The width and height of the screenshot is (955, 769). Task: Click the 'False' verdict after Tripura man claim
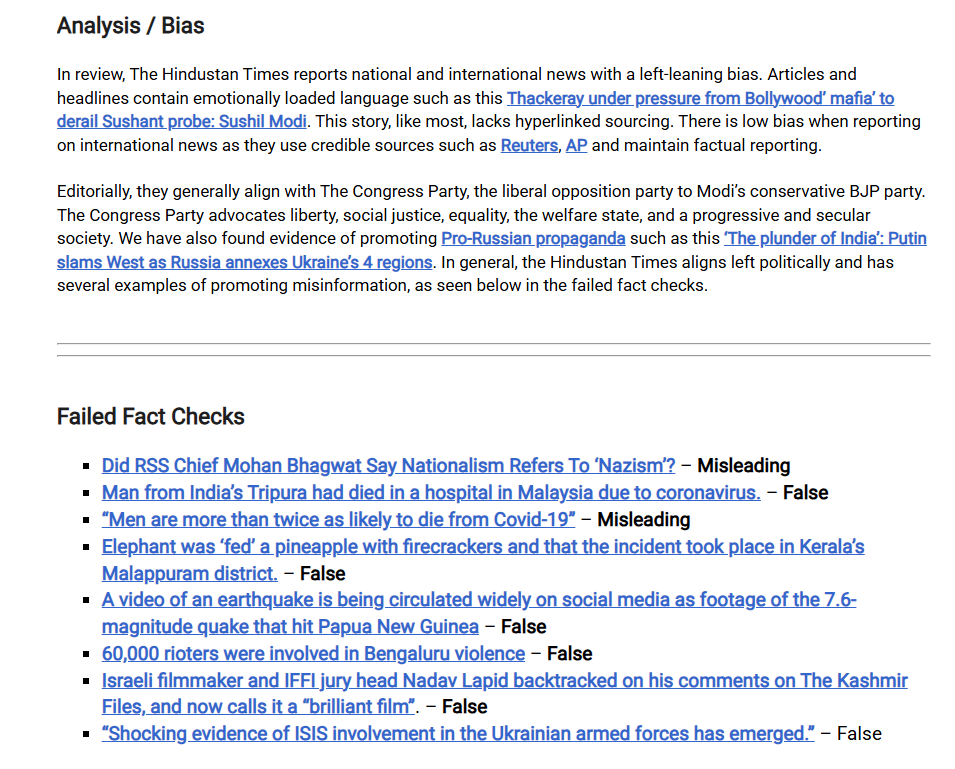pos(805,493)
